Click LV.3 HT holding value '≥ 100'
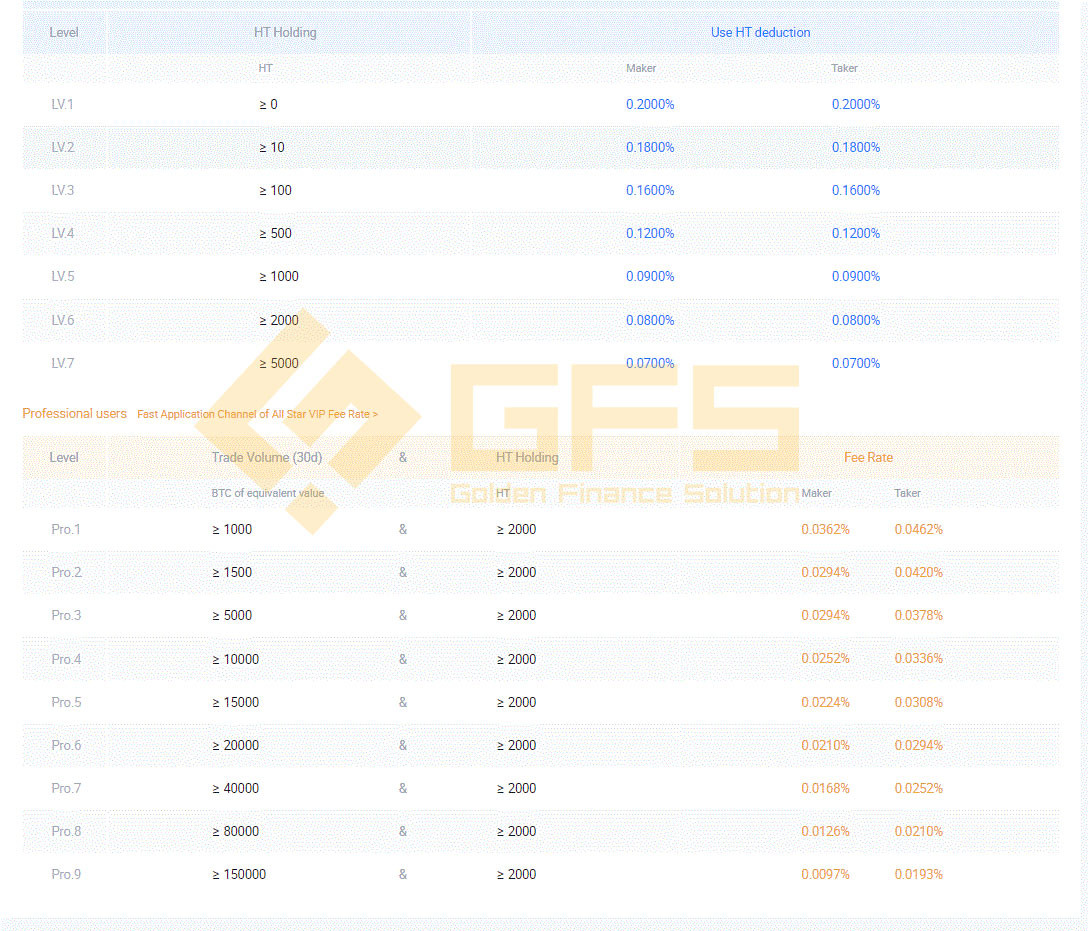The image size is (1089, 931). pos(275,190)
